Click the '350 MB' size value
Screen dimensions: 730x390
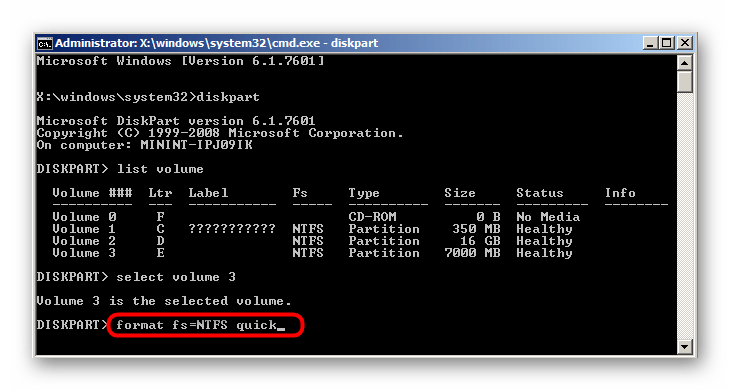[x=476, y=229]
